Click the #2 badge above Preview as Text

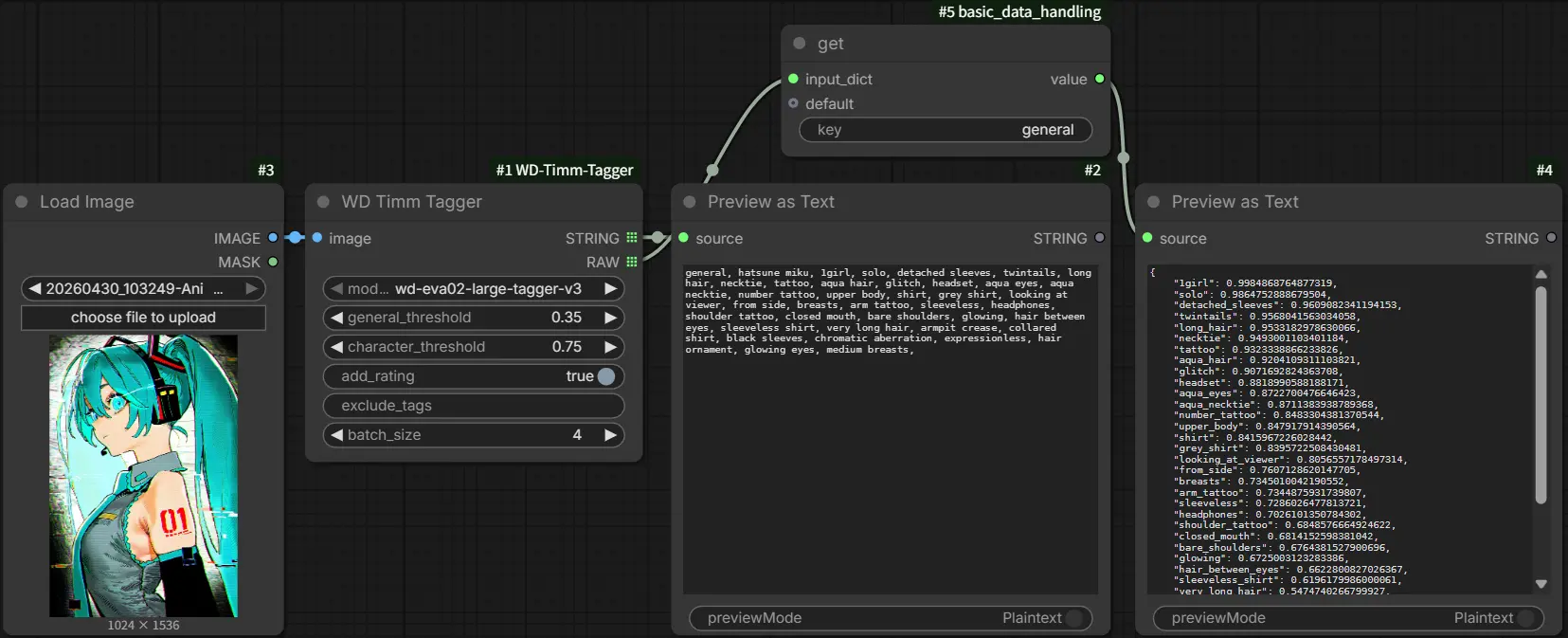1092,170
